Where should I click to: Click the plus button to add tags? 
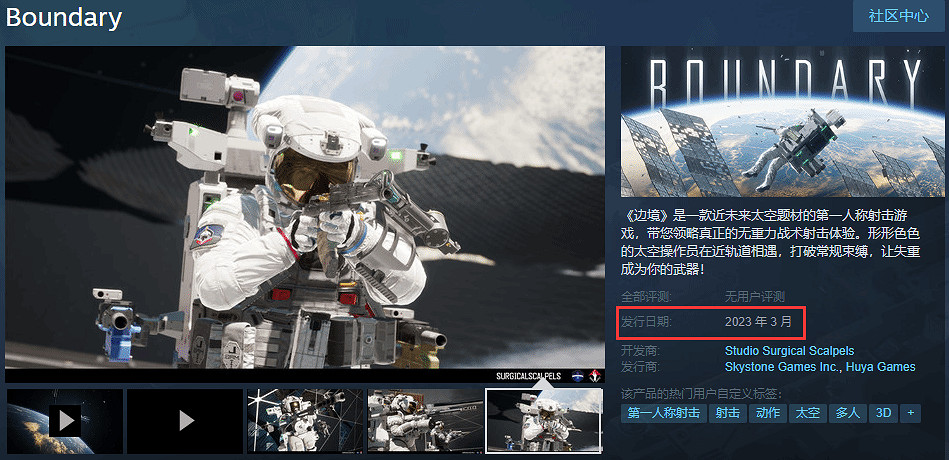(x=910, y=413)
